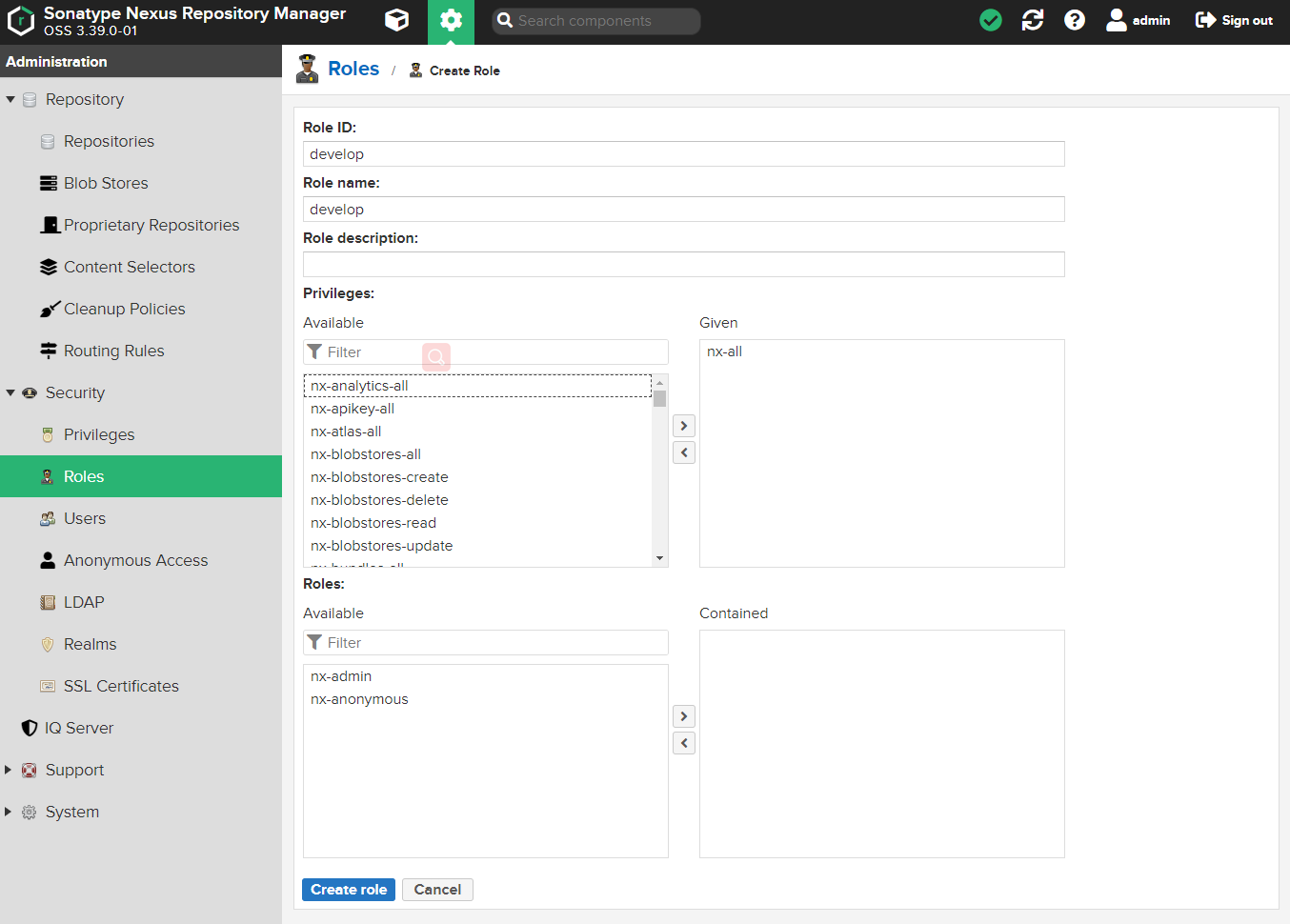The width and height of the screenshot is (1290, 924).
Task: Open Users in the sidebar
Action: [141, 518]
